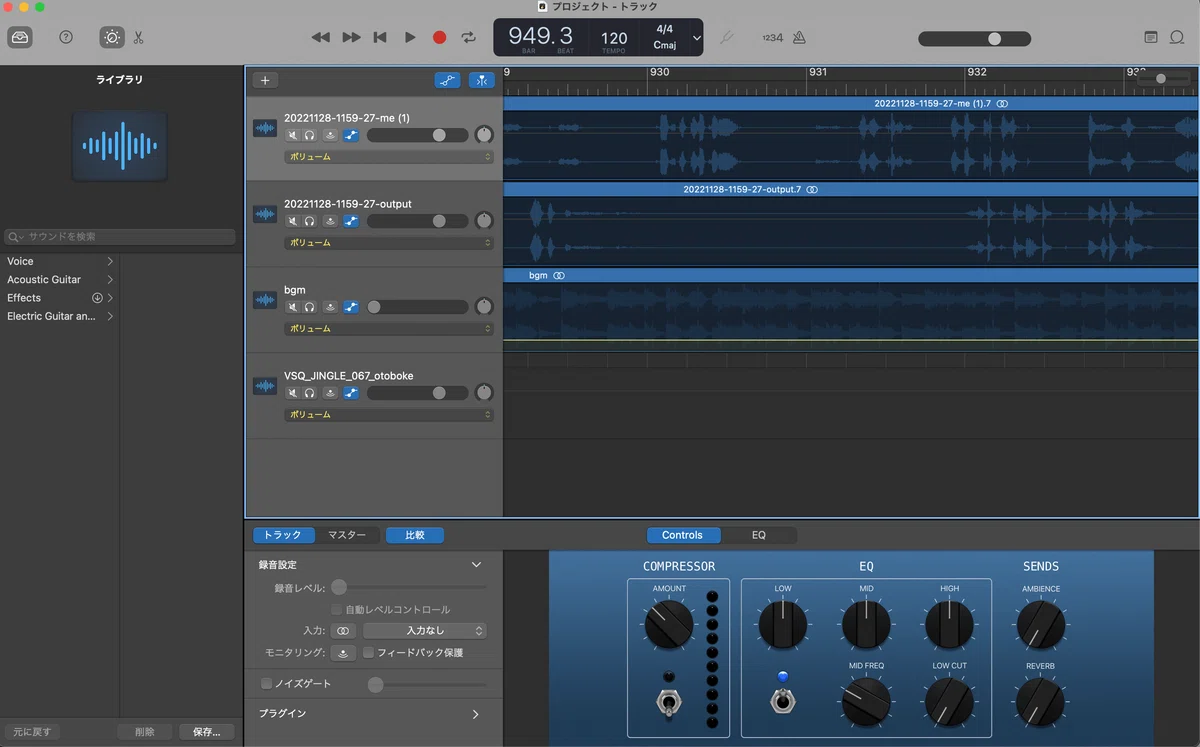Toggle the モニタリング monitoring button

click(x=343, y=653)
